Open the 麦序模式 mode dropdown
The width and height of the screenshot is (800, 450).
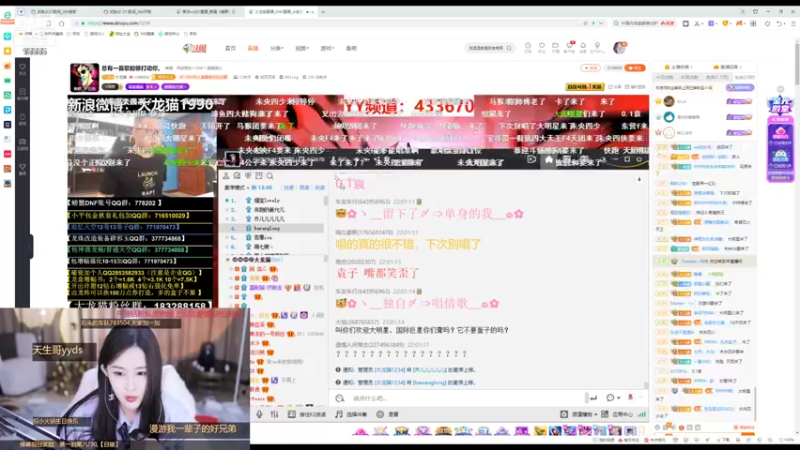236,188
